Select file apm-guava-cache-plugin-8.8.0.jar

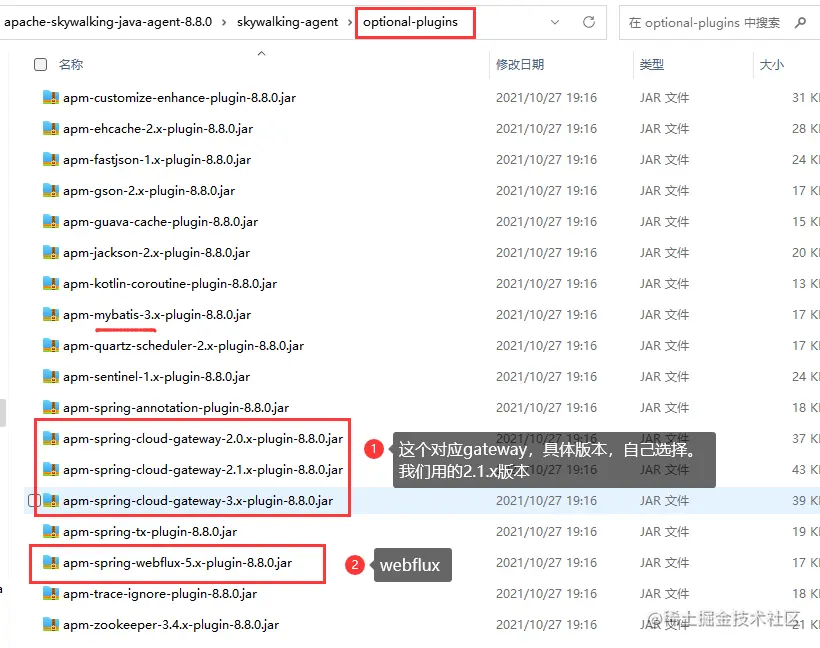pyautogui.click(x=161, y=222)
